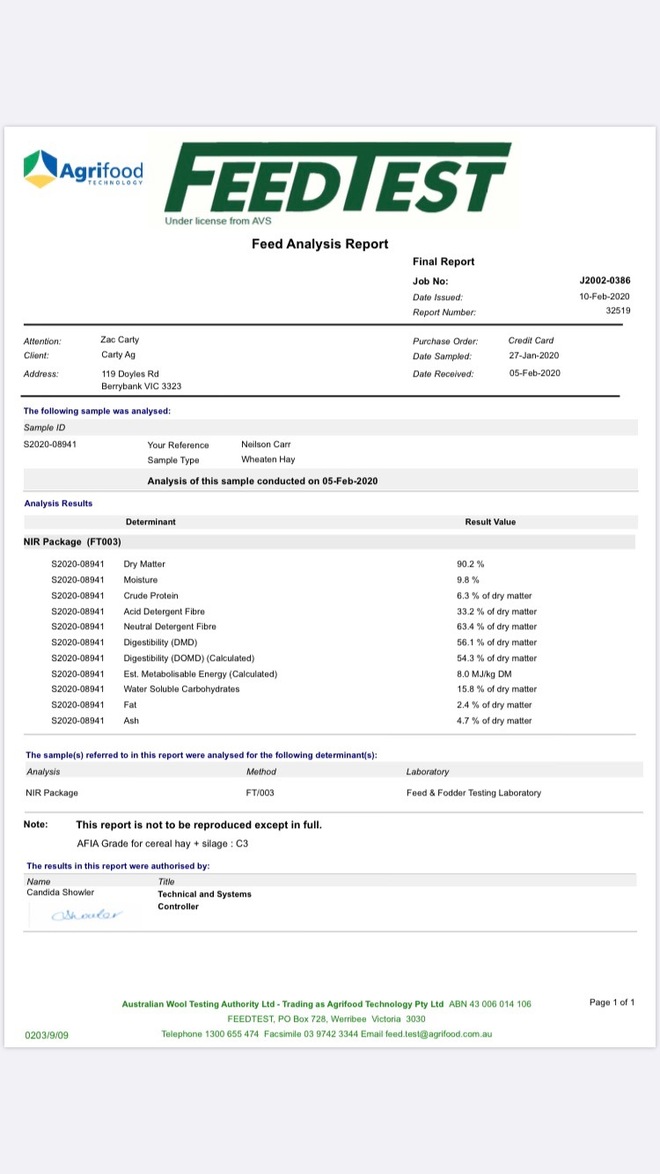
Task: Click the authoriser name Candida Showler
Action: click(x=61, y=892)
